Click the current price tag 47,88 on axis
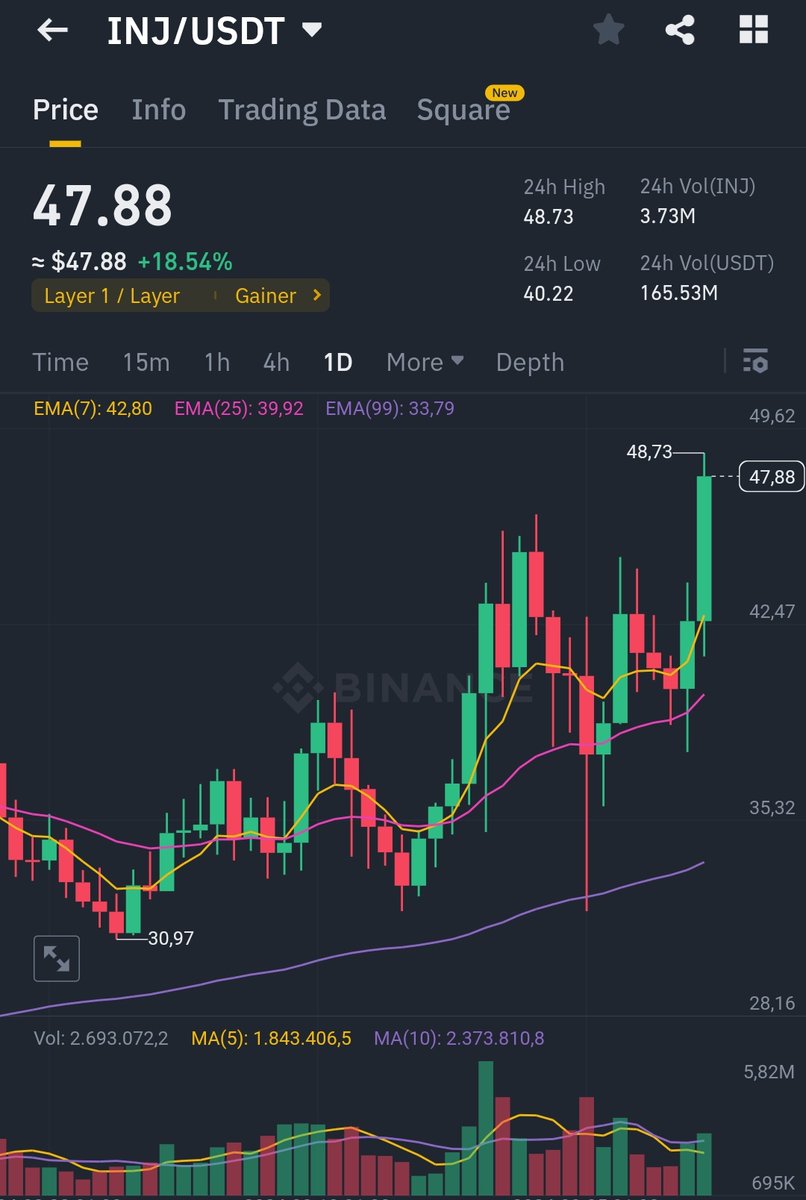The image size is (806, 1200). point(772,477)
